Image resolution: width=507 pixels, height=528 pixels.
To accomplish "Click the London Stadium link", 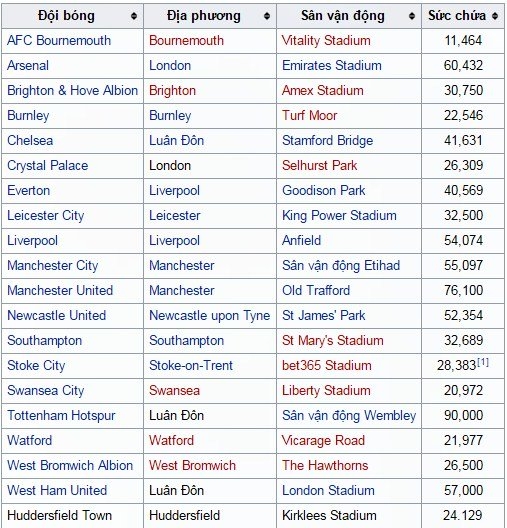I will coord(328,491).
